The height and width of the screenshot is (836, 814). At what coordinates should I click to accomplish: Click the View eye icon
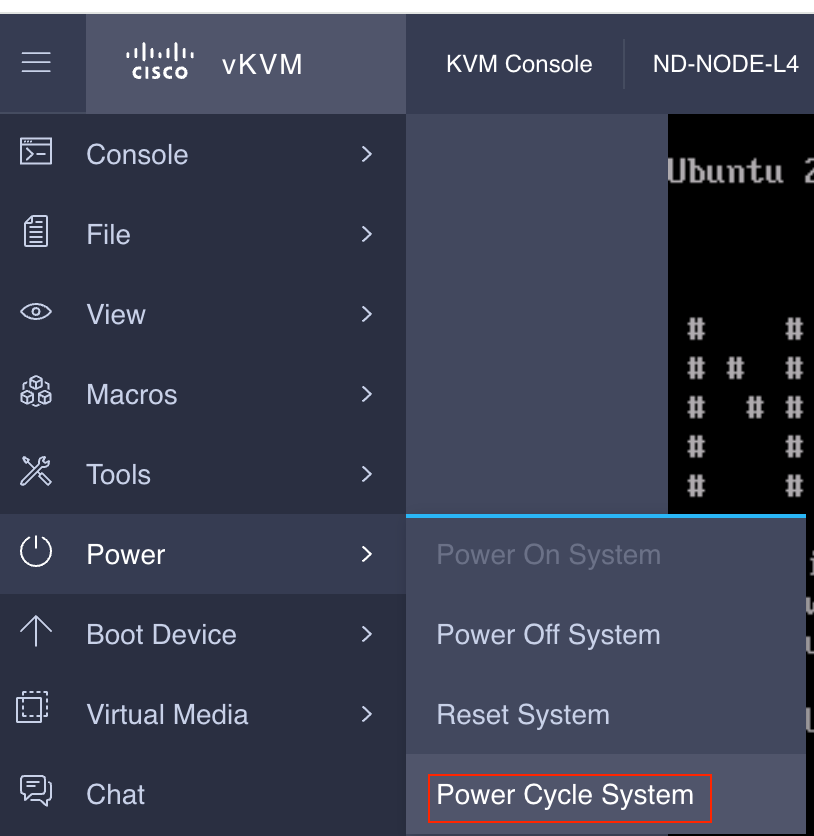click(x=36, y=311)
